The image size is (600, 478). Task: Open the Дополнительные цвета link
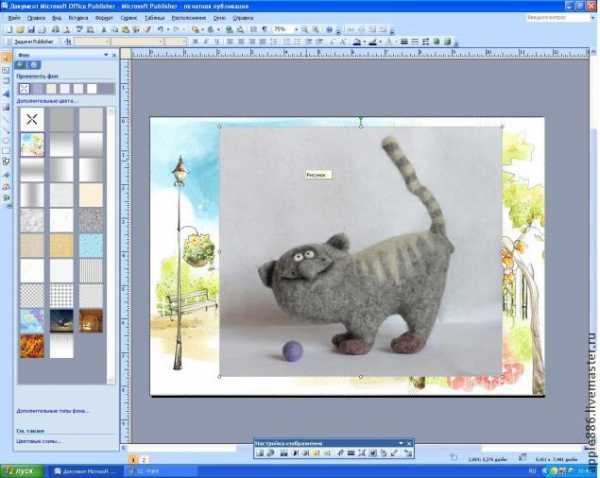pos(46,101)
